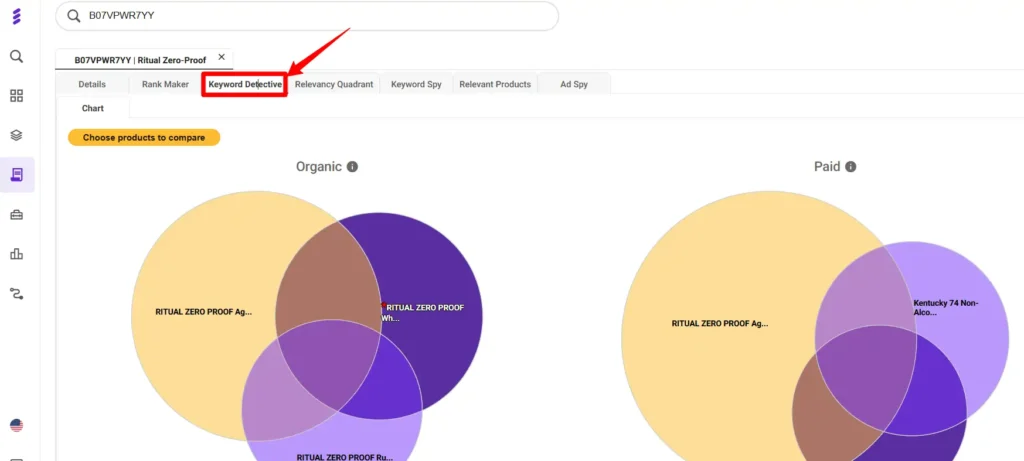Open the stacked layers icon in sidebar
The height and width of the screenshot is (461, 1024).
pyautogui.click(x=17, y=135)
